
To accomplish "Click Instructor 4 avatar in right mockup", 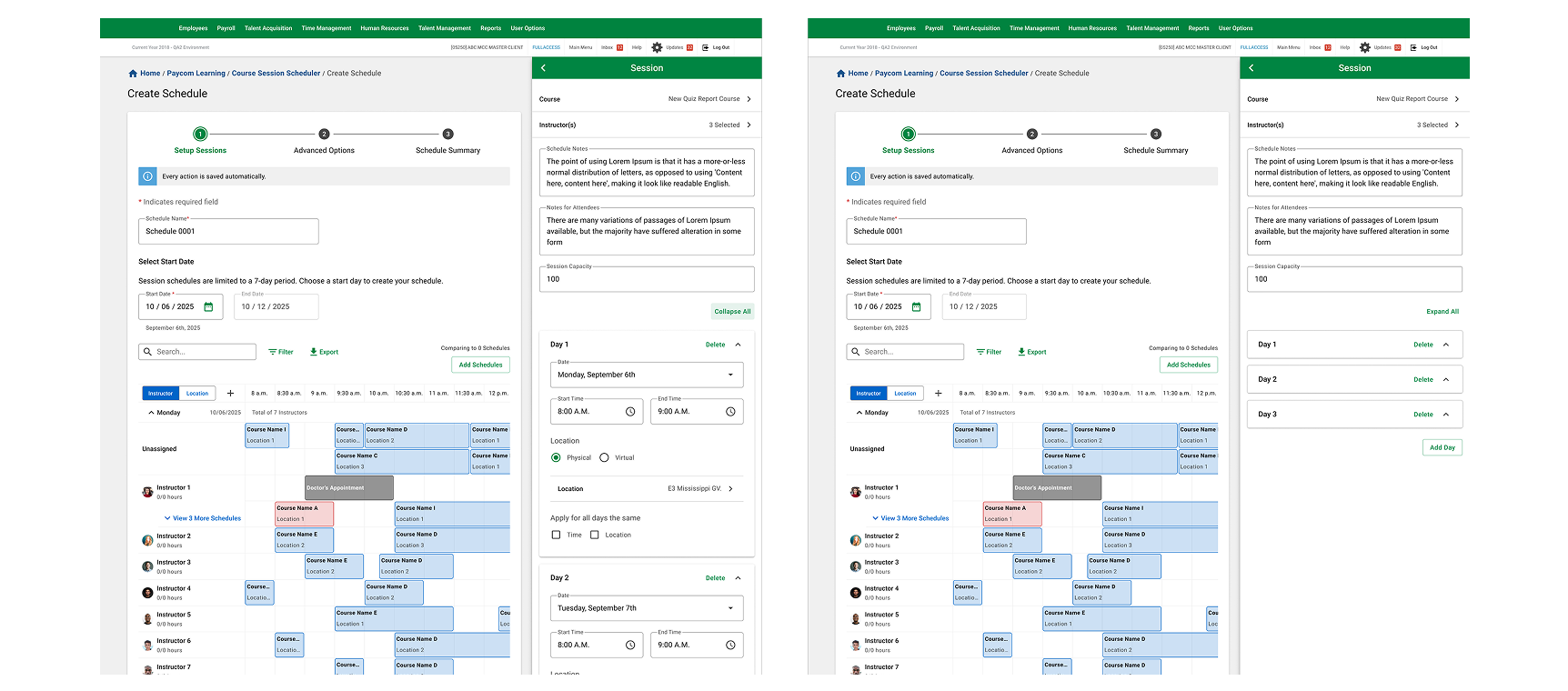I will point(855,593).
